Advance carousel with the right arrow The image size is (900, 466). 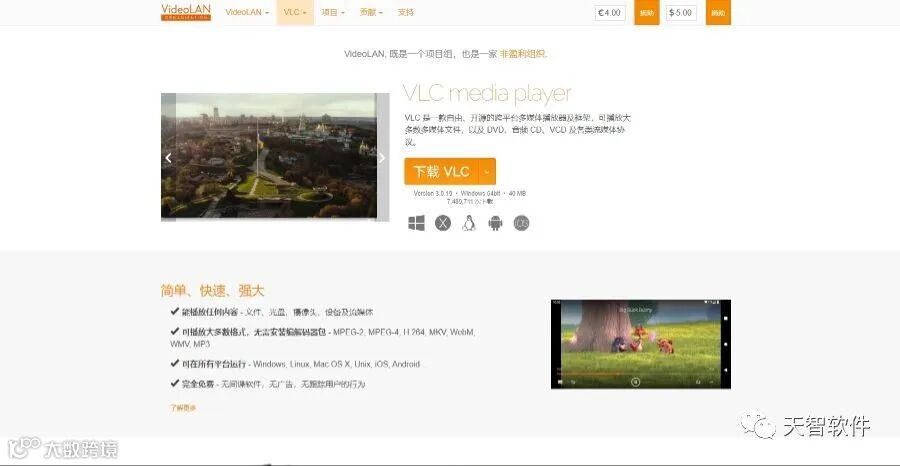(x=382, y=158)
